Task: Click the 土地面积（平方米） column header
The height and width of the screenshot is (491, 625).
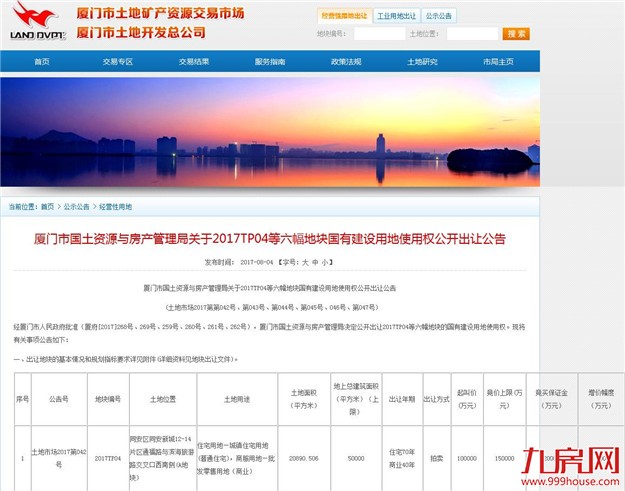Action: click(x=304, y=399)
